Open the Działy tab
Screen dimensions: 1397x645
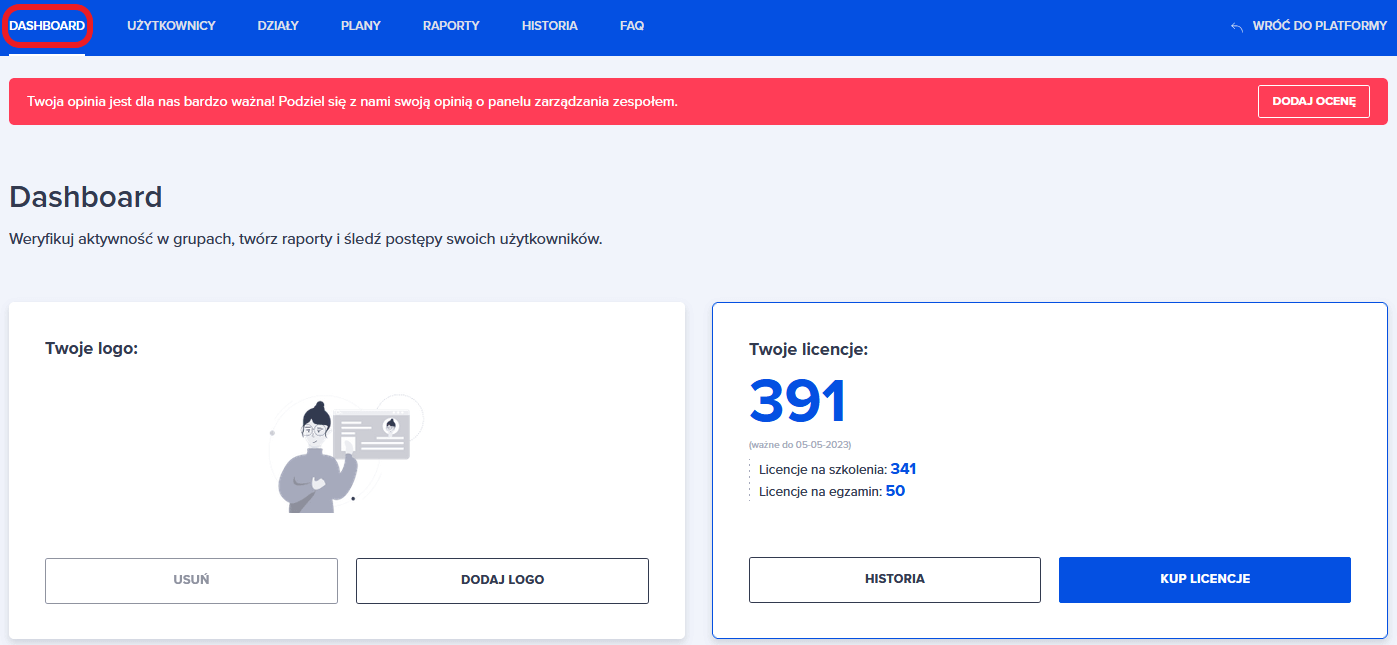[278, 26]
